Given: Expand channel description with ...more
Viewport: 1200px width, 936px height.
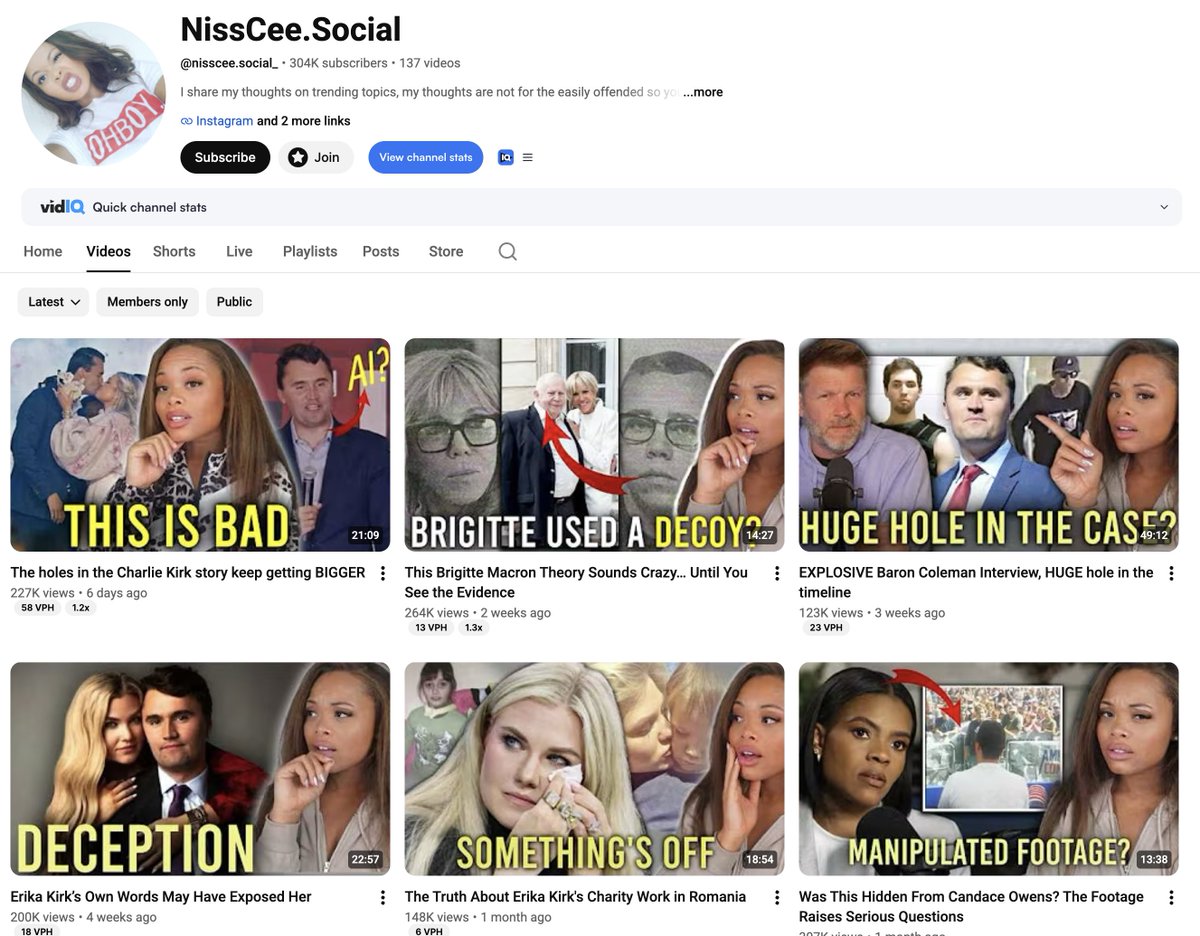Looking at the screenshot, I should coord(703,92).
